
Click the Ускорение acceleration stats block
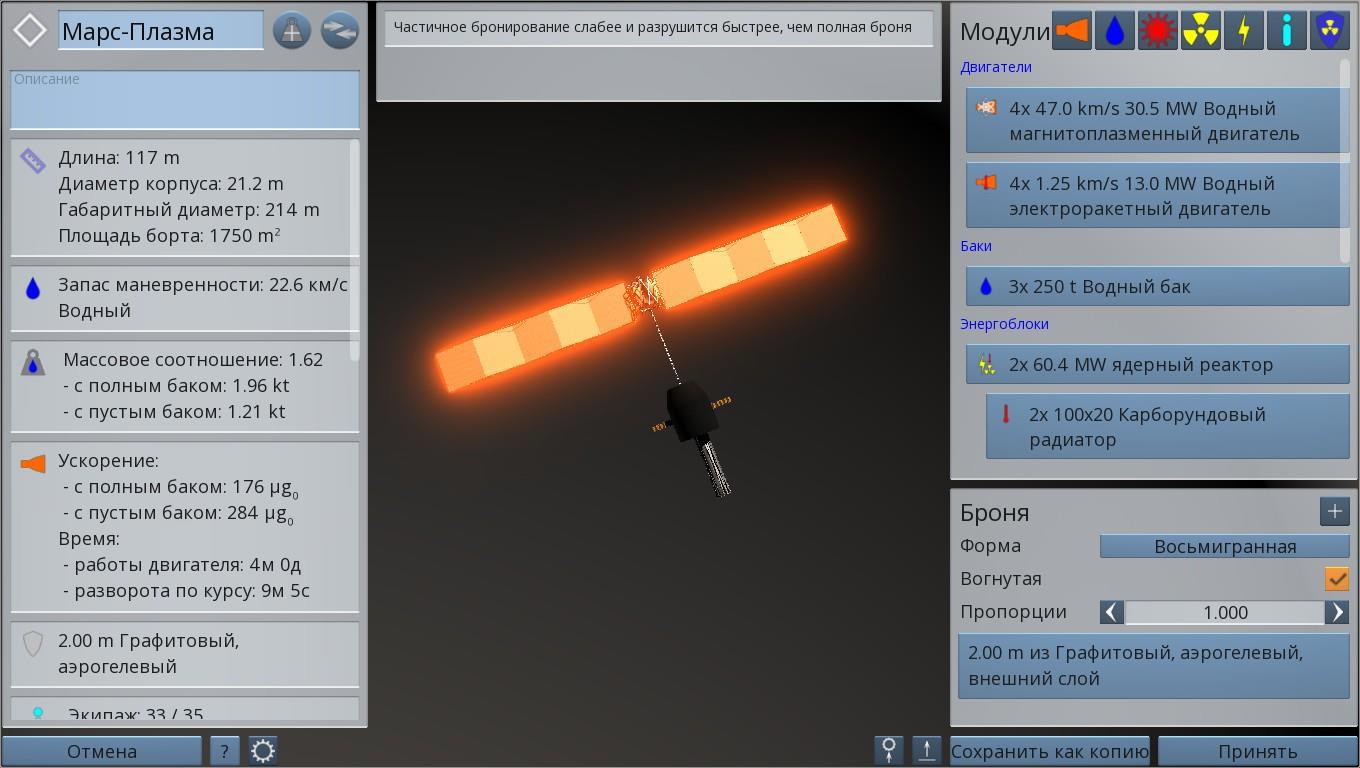(x=185, y=526)
